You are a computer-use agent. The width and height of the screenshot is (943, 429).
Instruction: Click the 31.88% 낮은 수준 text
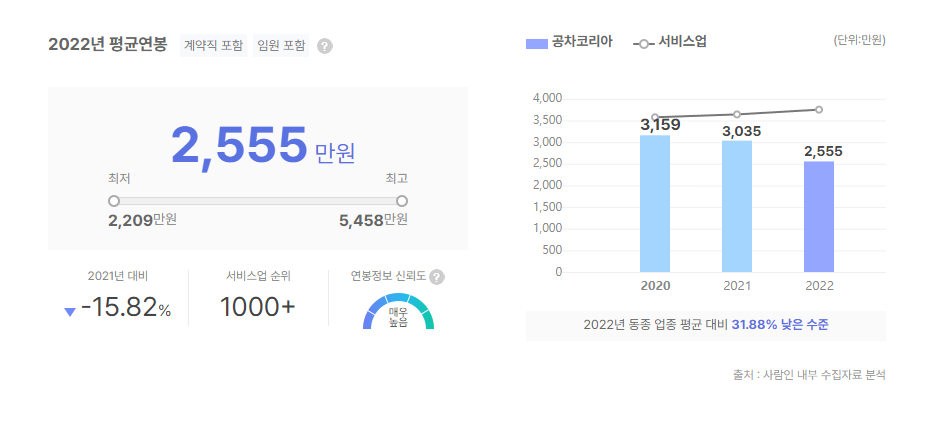[x=780, y=325]
